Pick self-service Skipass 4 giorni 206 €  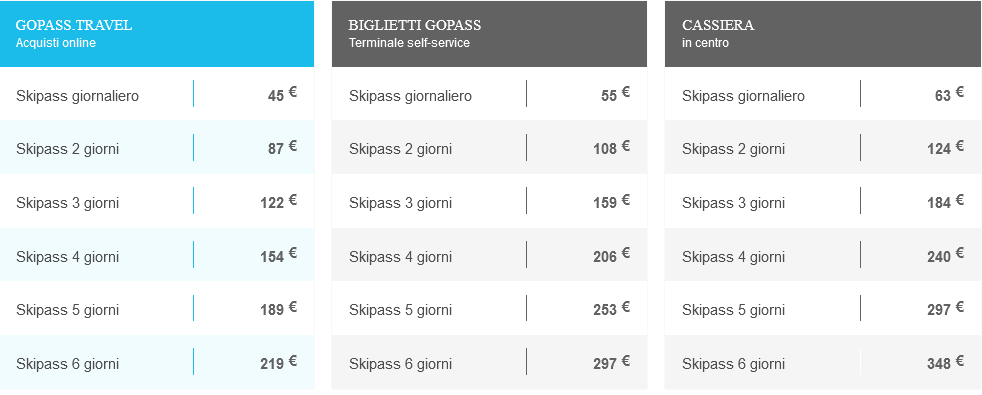[x=489, y=255]
